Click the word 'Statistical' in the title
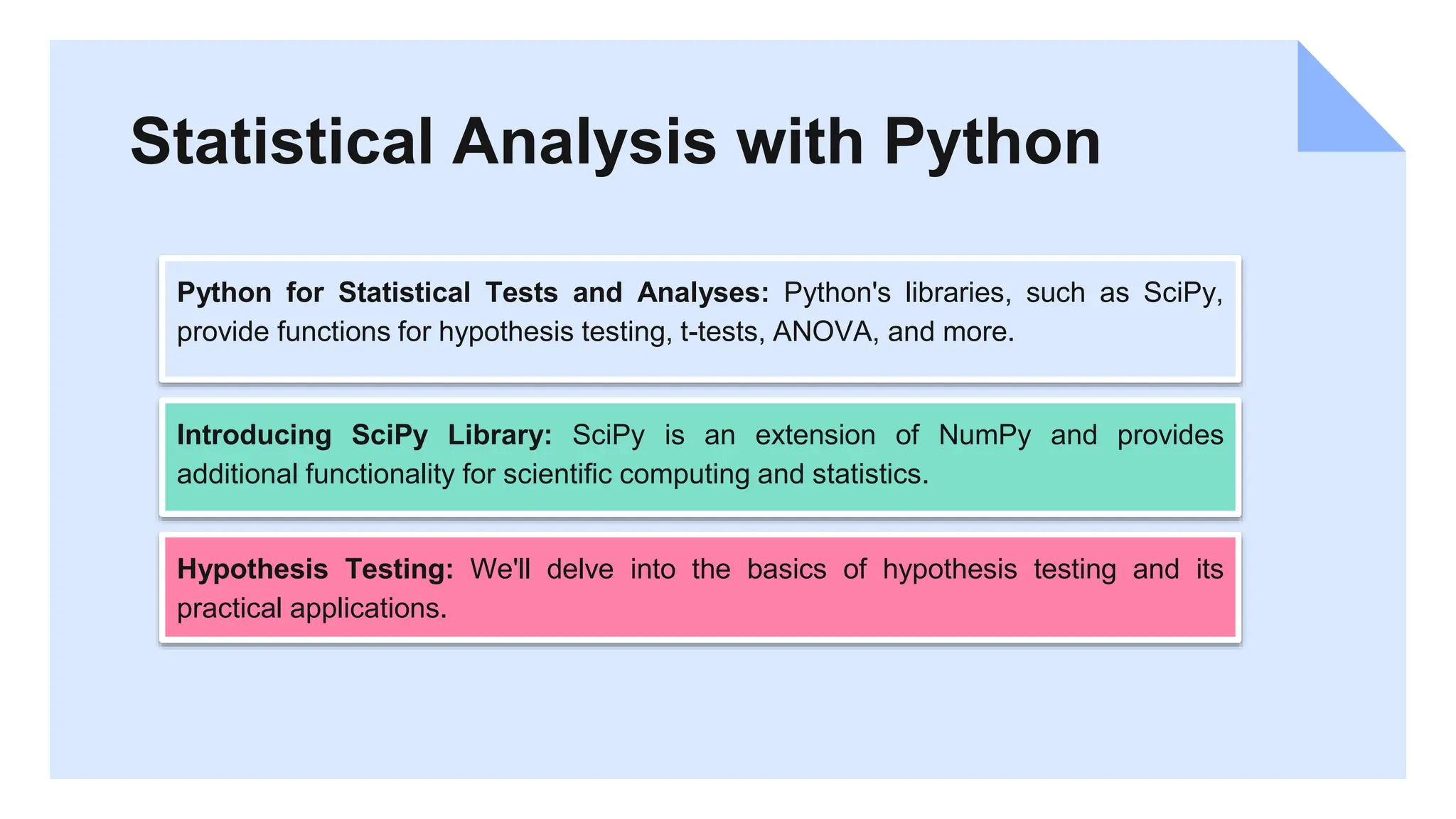The image size is (1456, 819). tap(282, 142)
